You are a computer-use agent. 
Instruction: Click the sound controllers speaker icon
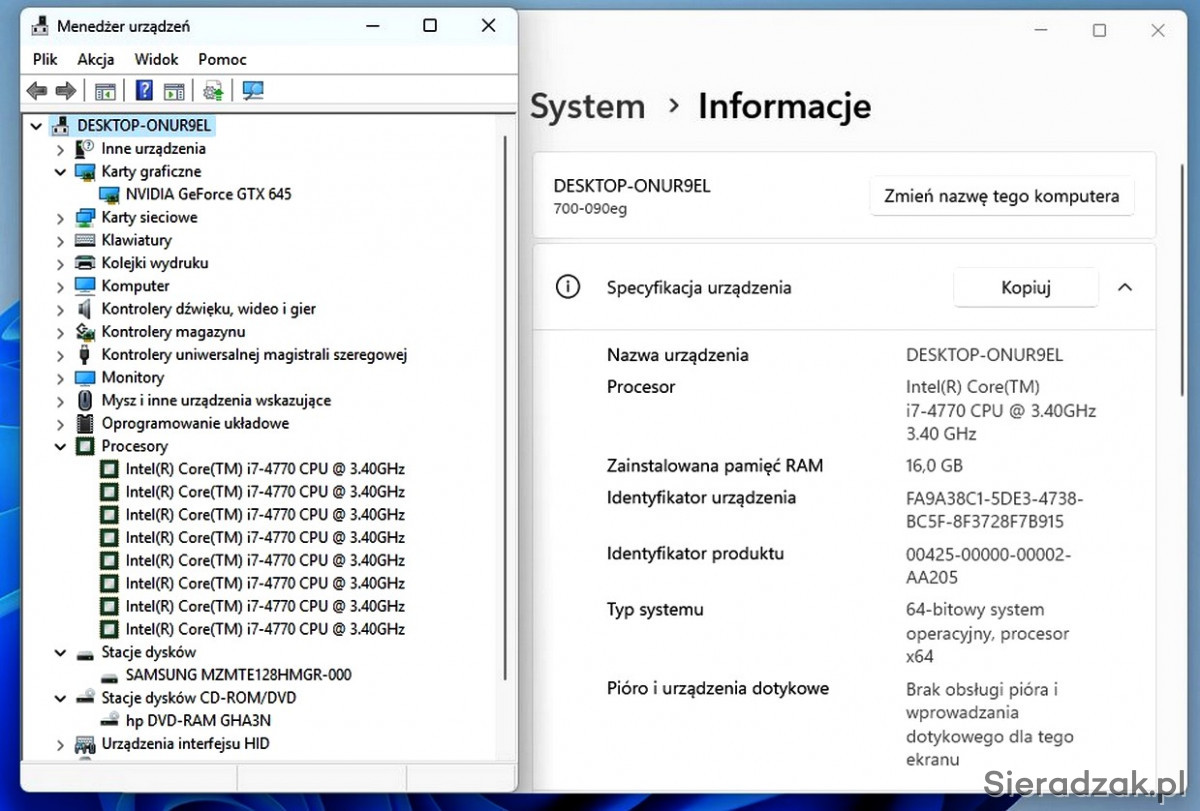pos(85,309)
